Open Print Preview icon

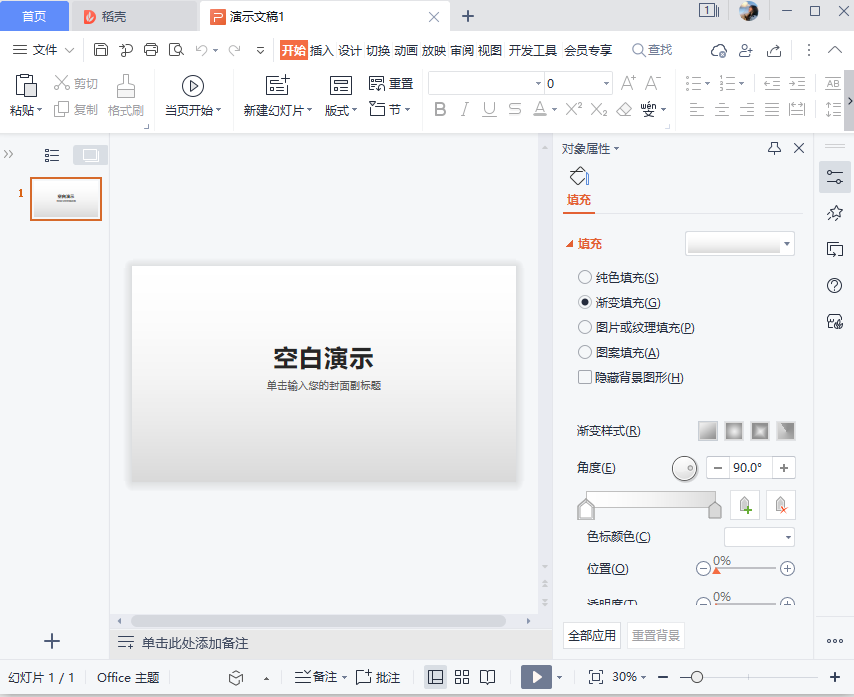pyautogui.click(x=176, y=50)
